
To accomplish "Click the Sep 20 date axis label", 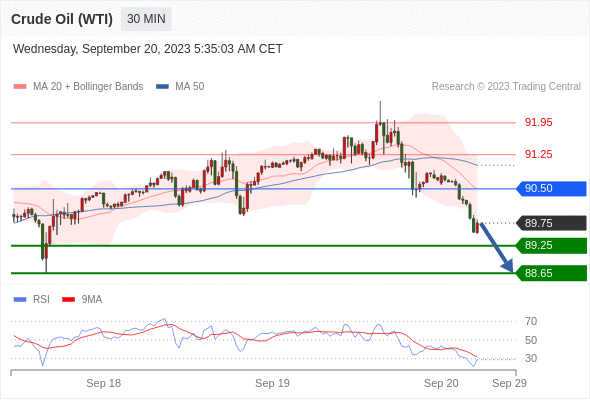I will 441,383.
